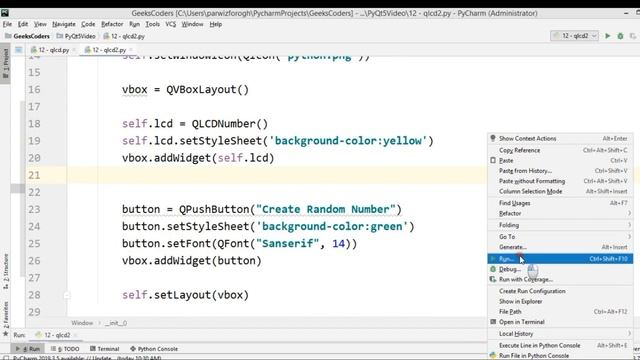
Task: Open the Run tool window tab at bottom
Action: (x=28, y=349)
